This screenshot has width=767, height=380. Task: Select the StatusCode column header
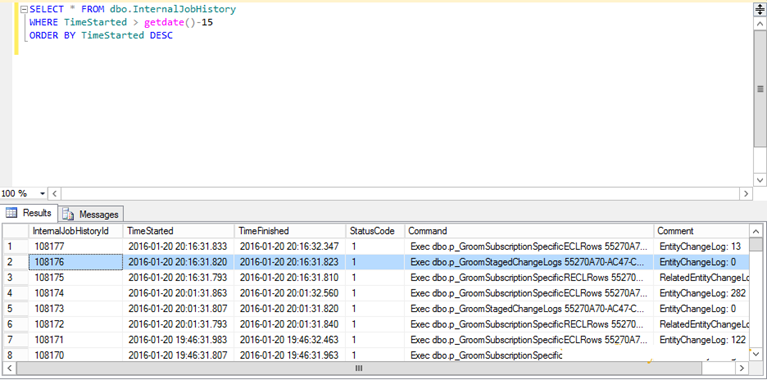375,231
